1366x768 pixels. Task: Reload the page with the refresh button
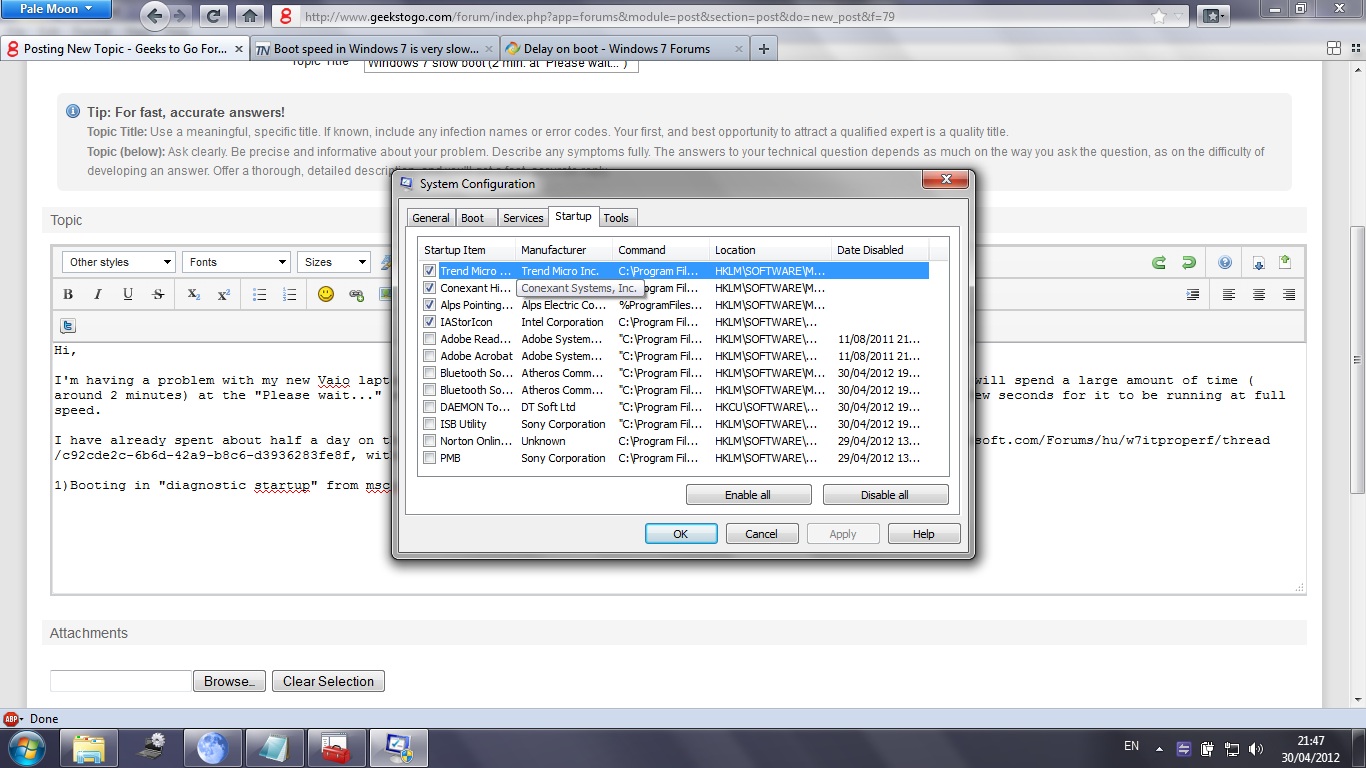[x=213, y=16]
